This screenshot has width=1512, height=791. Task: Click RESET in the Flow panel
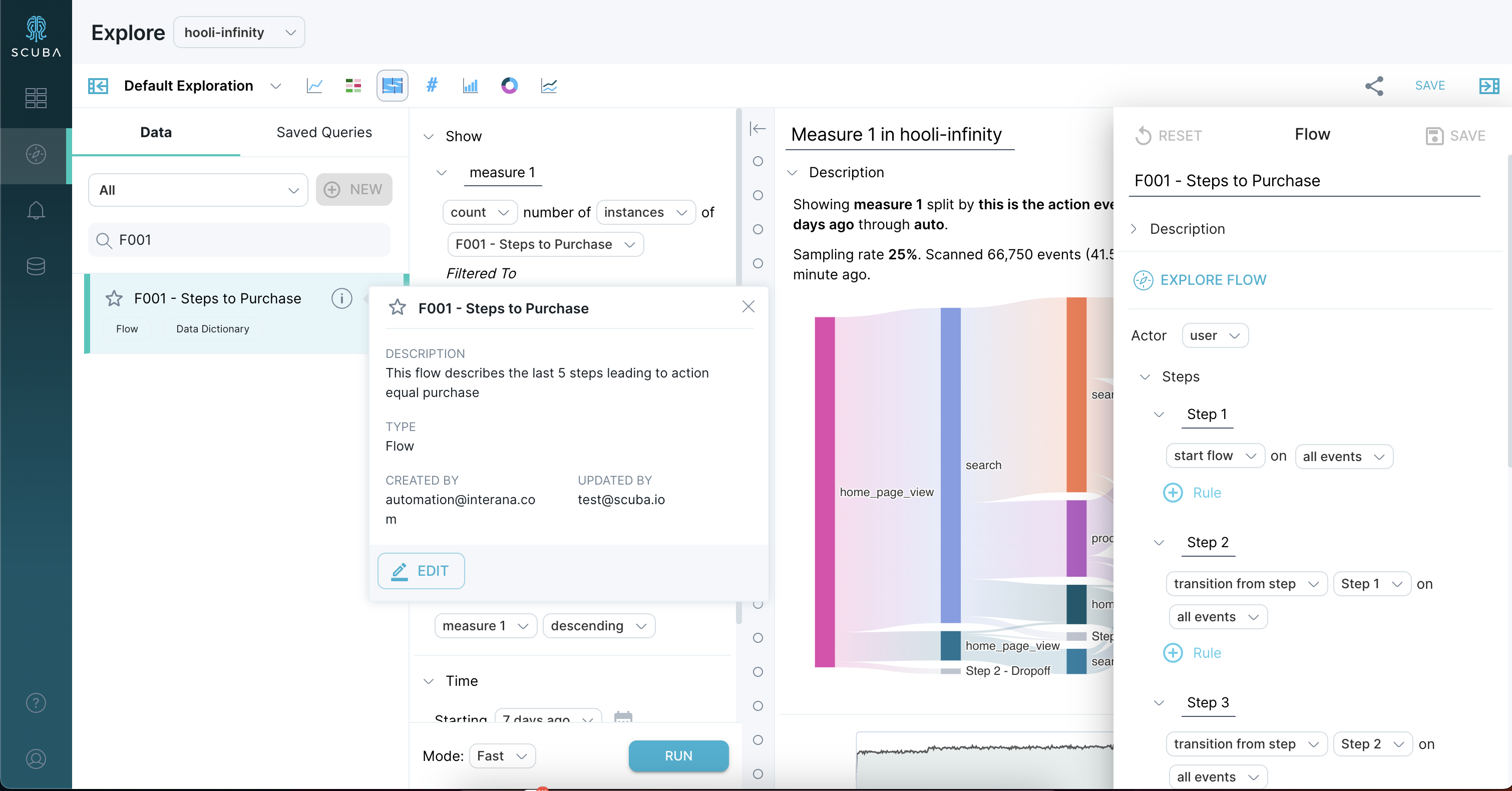pyautogui.click(x=1168, y=136)
